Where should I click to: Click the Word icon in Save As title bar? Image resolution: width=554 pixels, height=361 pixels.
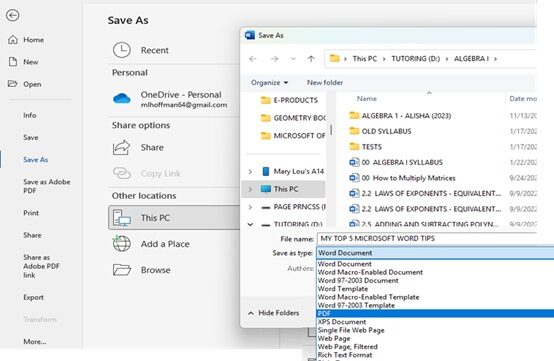pos(250,35)
